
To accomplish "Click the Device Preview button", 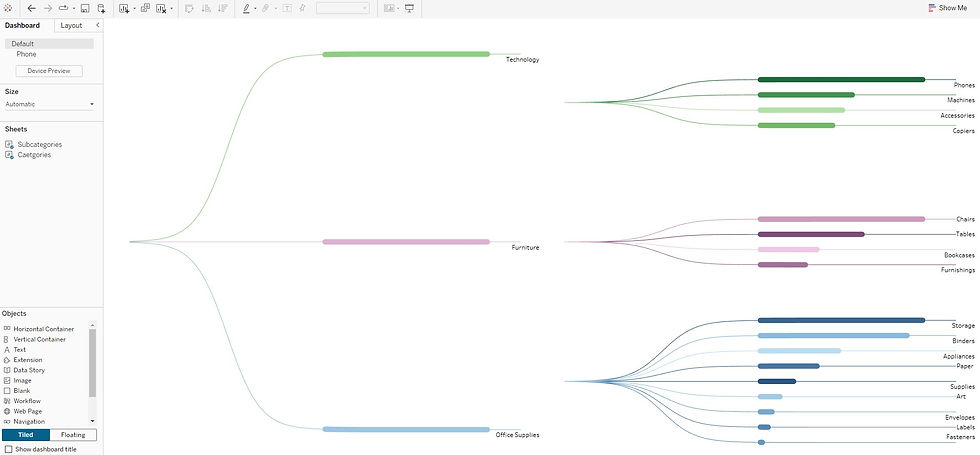I will click(49, 71).
